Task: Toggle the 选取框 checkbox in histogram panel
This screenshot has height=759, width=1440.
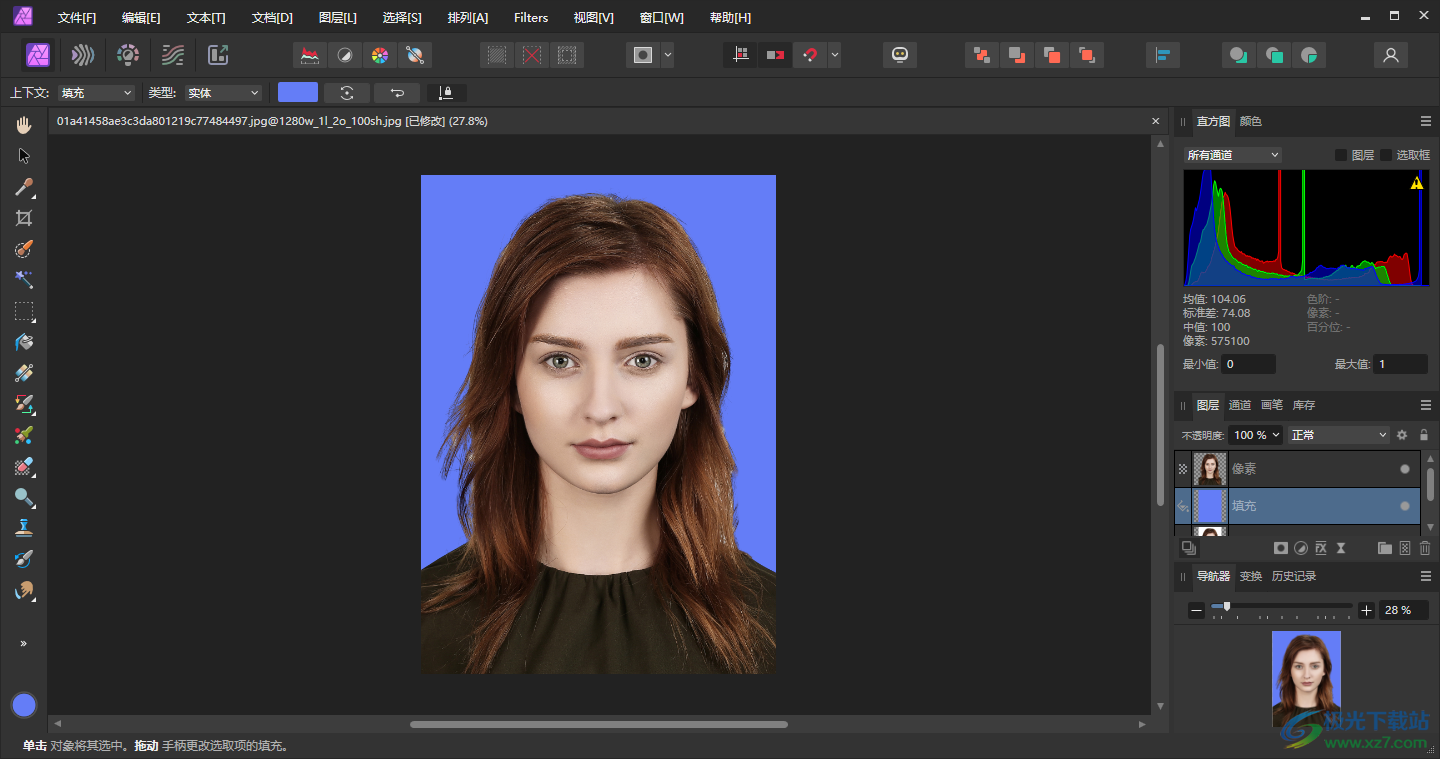Action: tap(1386, 155)
